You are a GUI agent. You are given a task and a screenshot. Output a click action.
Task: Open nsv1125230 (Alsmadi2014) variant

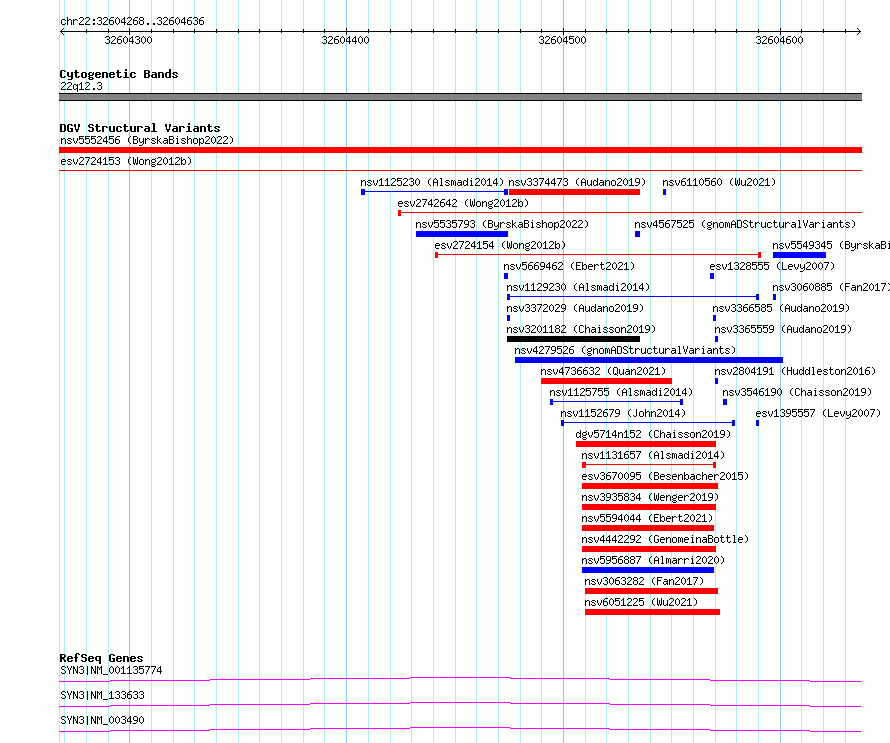[x=432, y=182]
